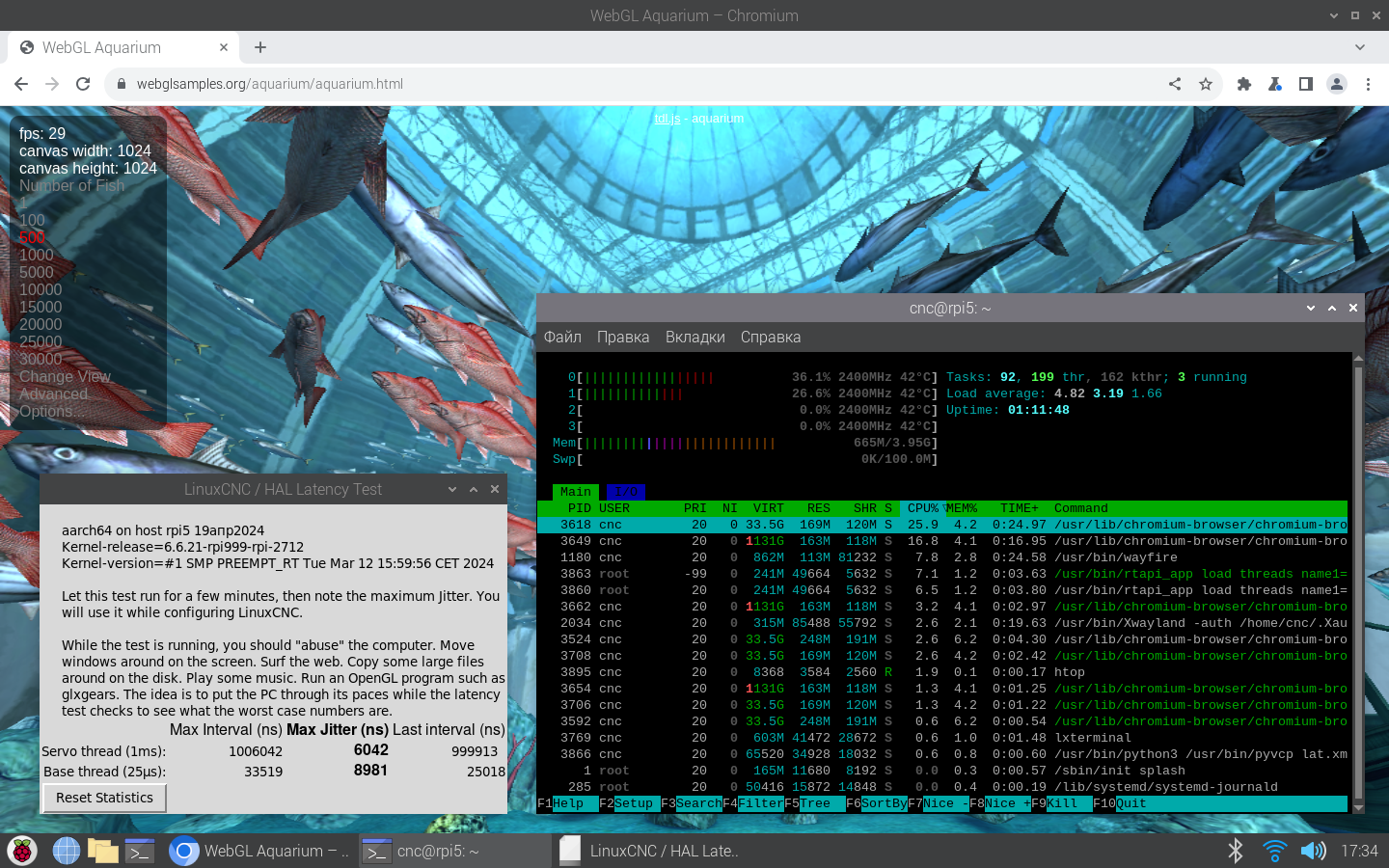Open the Файл menu in terminal
Viewport: 1389px width, 868px height.
[x=562, y=337]
